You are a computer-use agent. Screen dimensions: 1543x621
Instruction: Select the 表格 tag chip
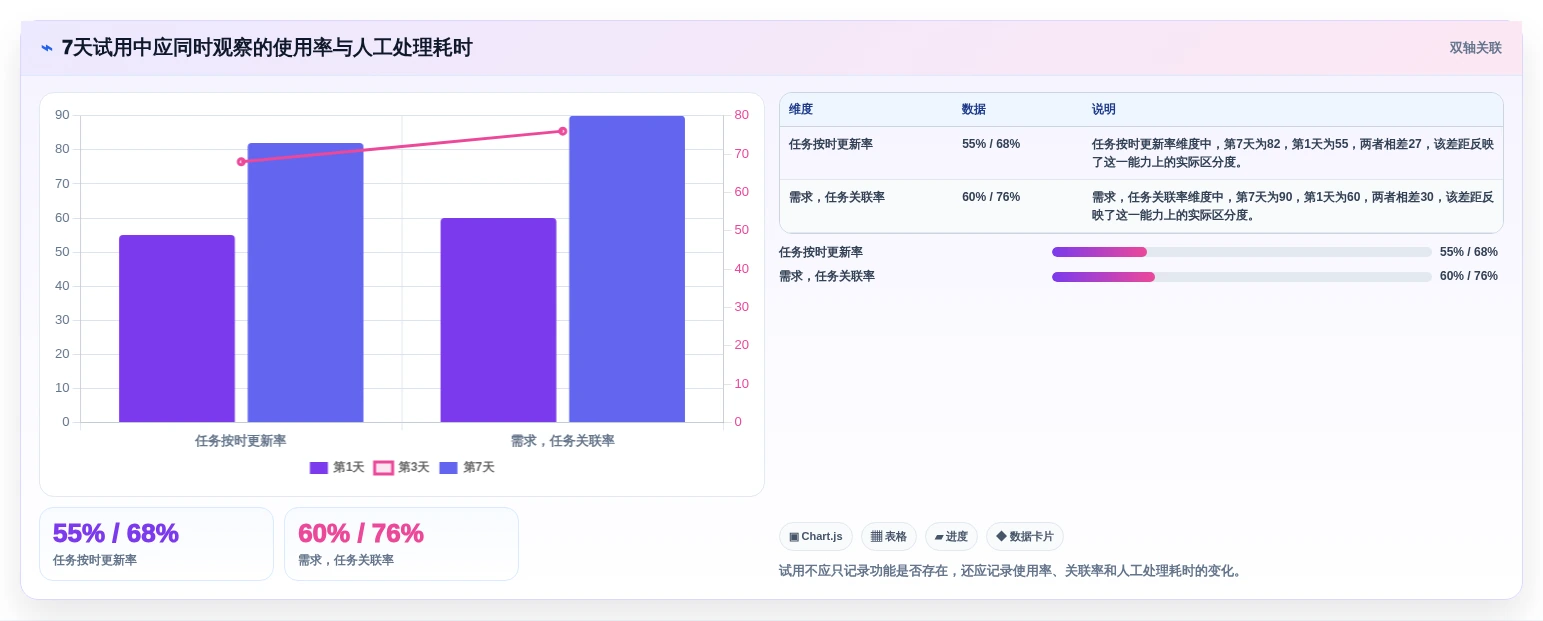(x=889, y=536)
